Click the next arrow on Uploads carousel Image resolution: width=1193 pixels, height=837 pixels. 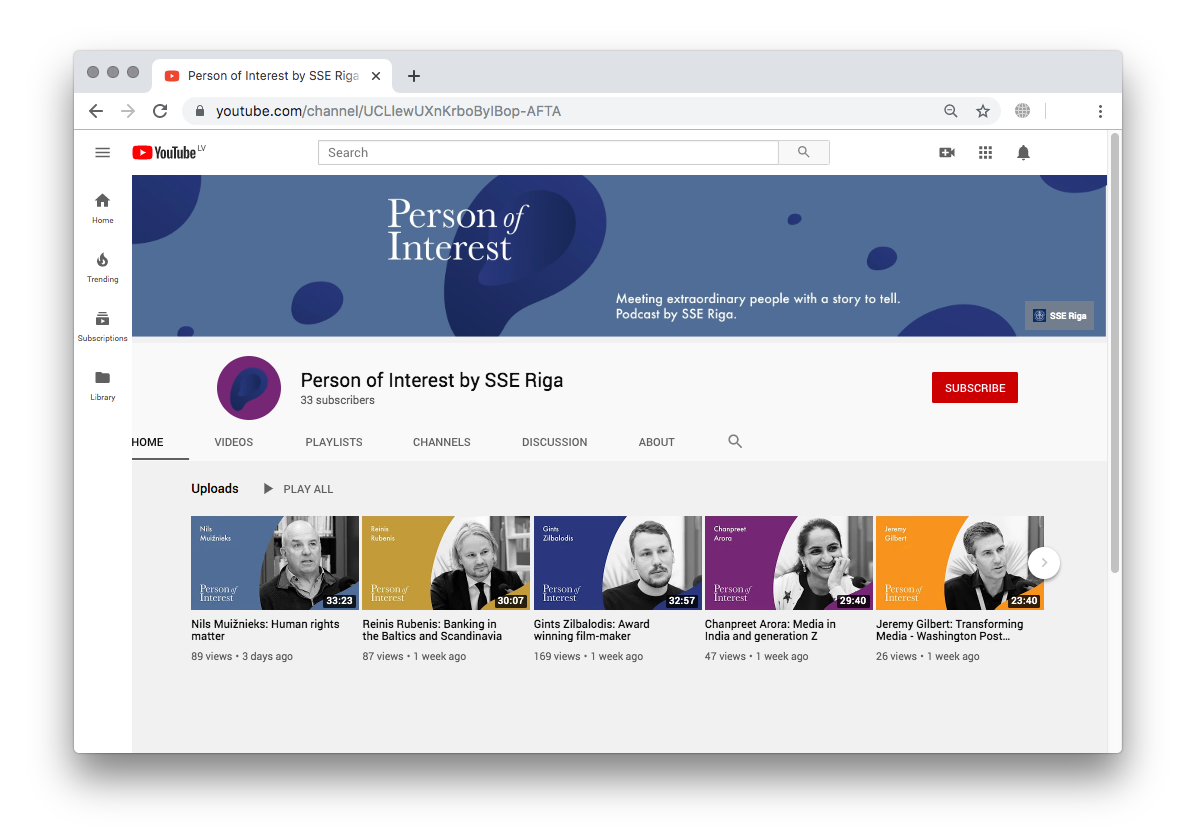point(1044,563)
